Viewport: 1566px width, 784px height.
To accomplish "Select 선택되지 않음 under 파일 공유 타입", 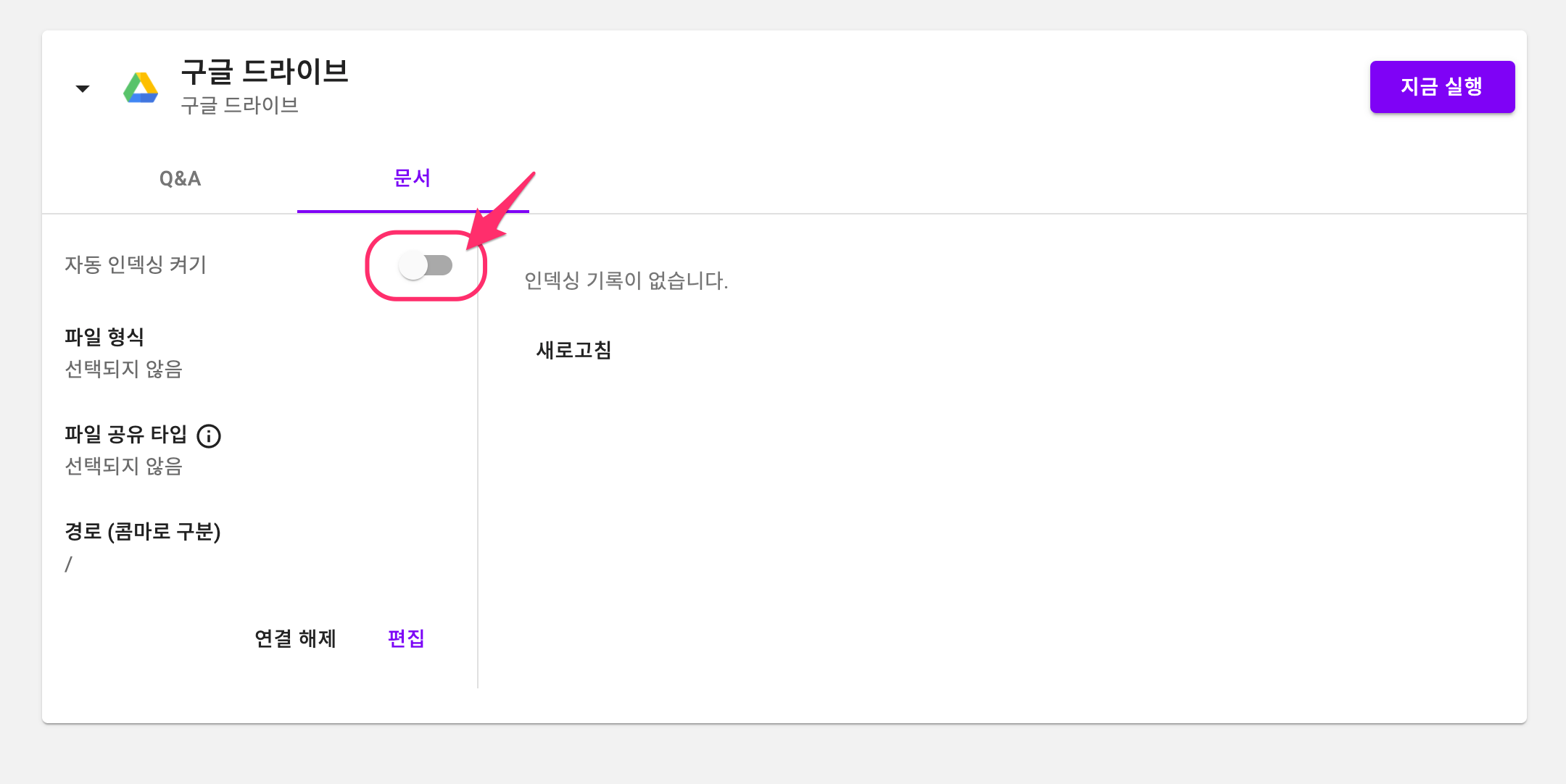I will [123, 466].
